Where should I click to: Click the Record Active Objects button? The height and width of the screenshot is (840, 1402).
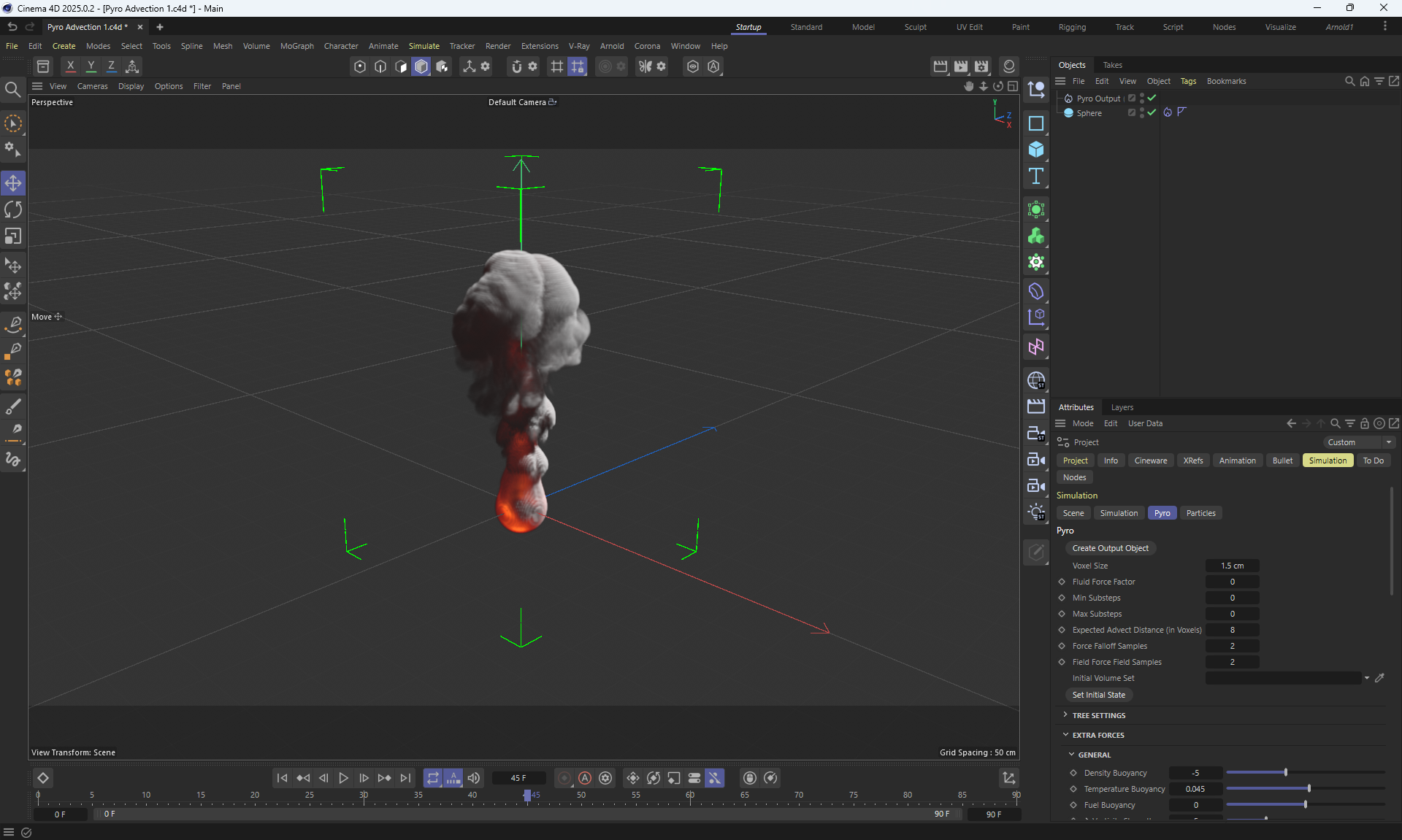point(564,778)
